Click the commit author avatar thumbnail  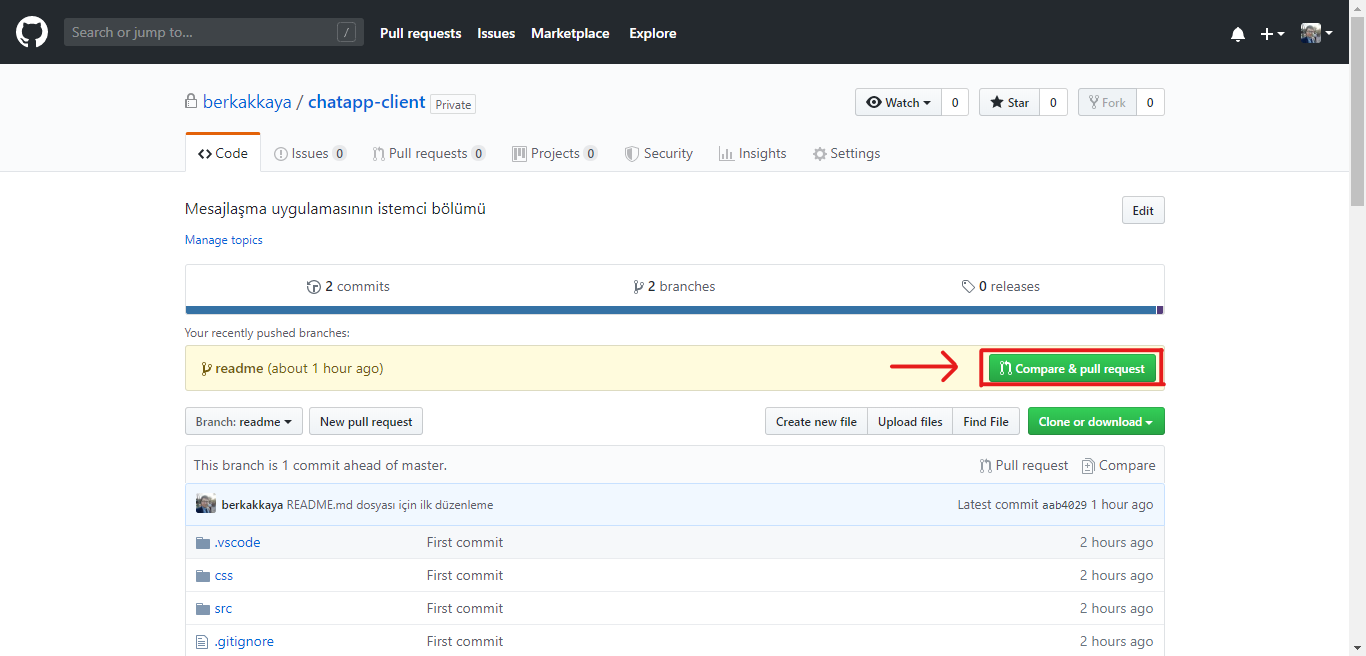tap(206, 504)
